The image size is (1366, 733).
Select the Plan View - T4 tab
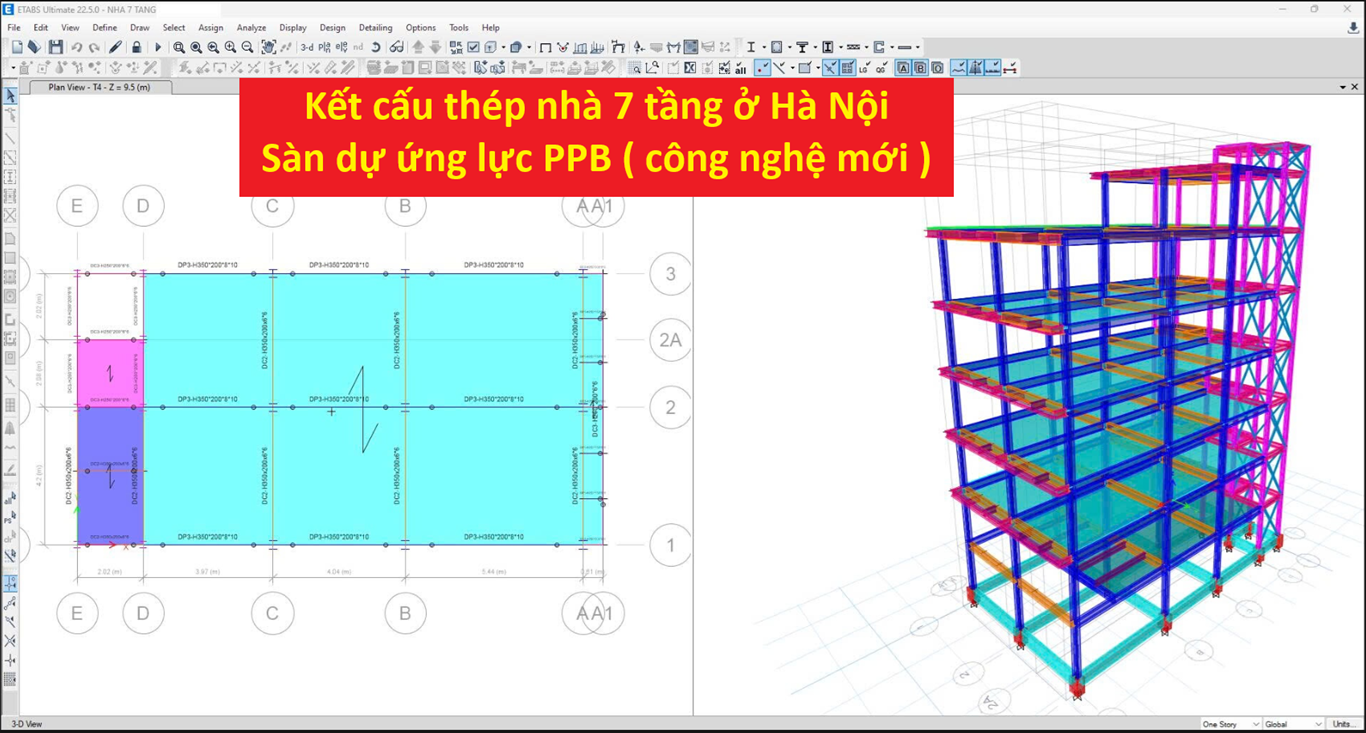98,87
